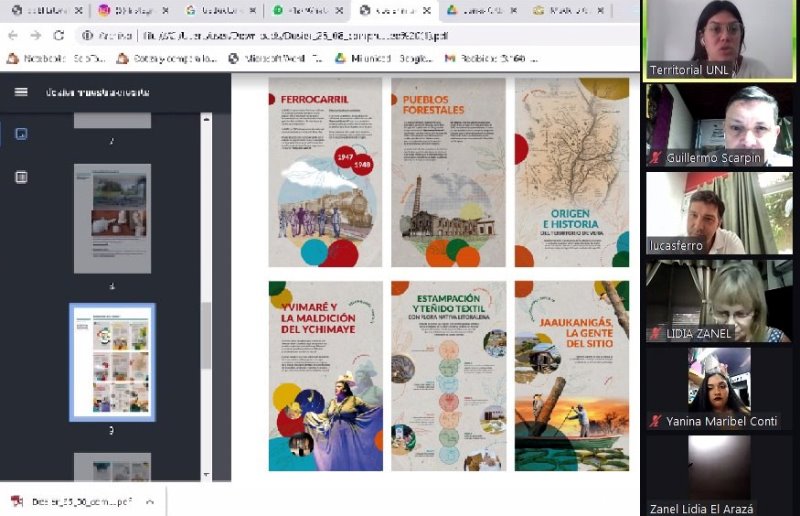The image size is (800, 516).
Task: Select Guillermo Scarpin's video tile
Action: 719,125
